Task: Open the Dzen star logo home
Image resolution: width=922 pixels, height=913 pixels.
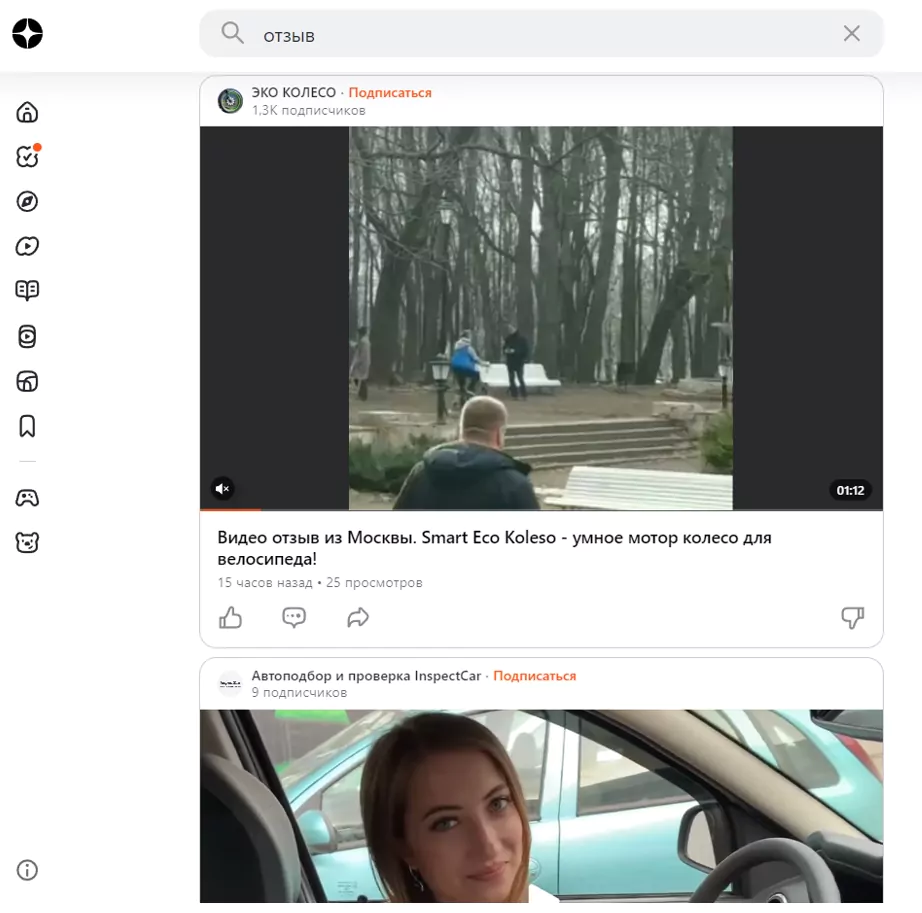Action: pyautogui.click(x=28, y=34)
